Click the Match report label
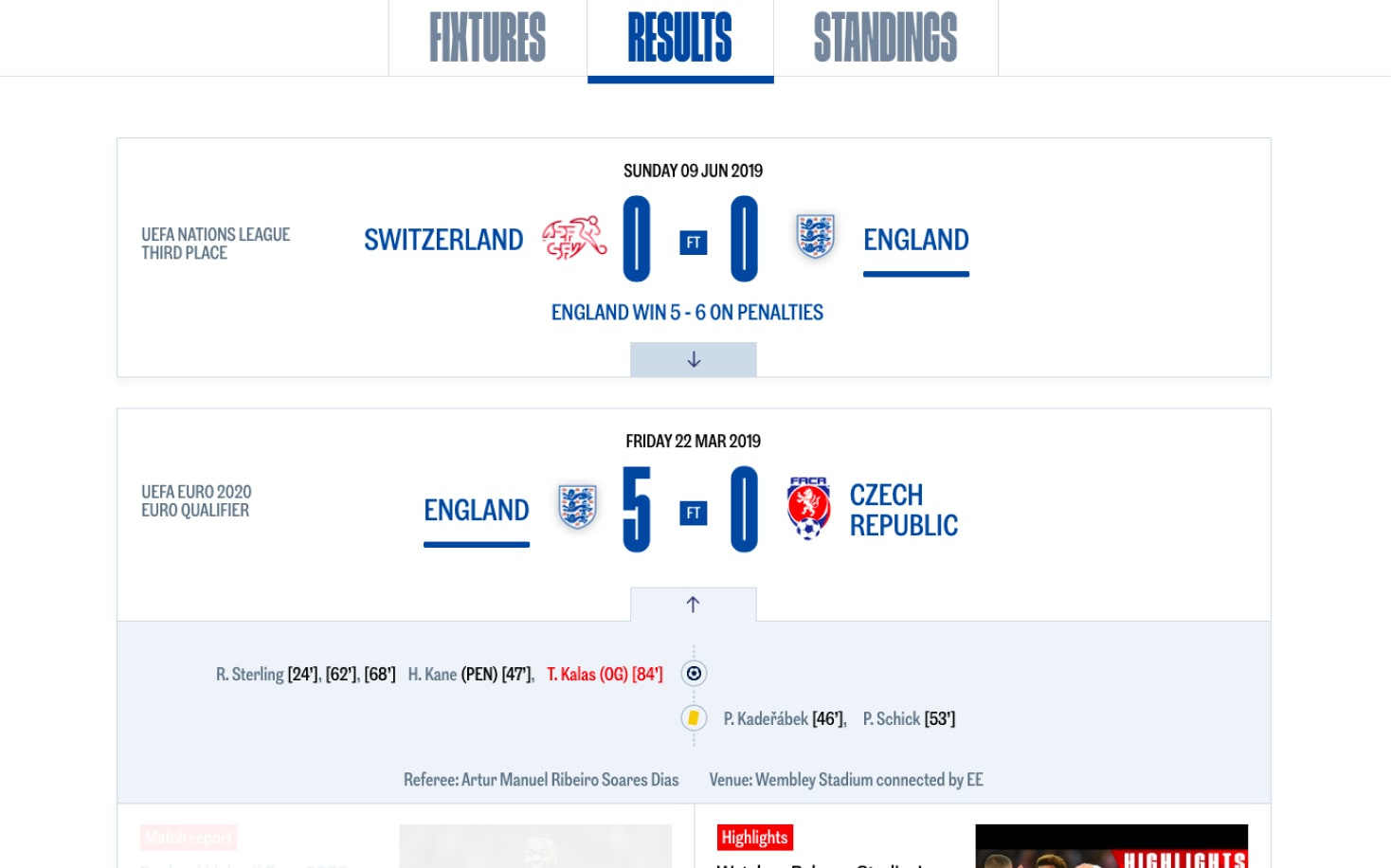Image resolution: width=1391 pixels, height=868 pixels. click(189, 838)
